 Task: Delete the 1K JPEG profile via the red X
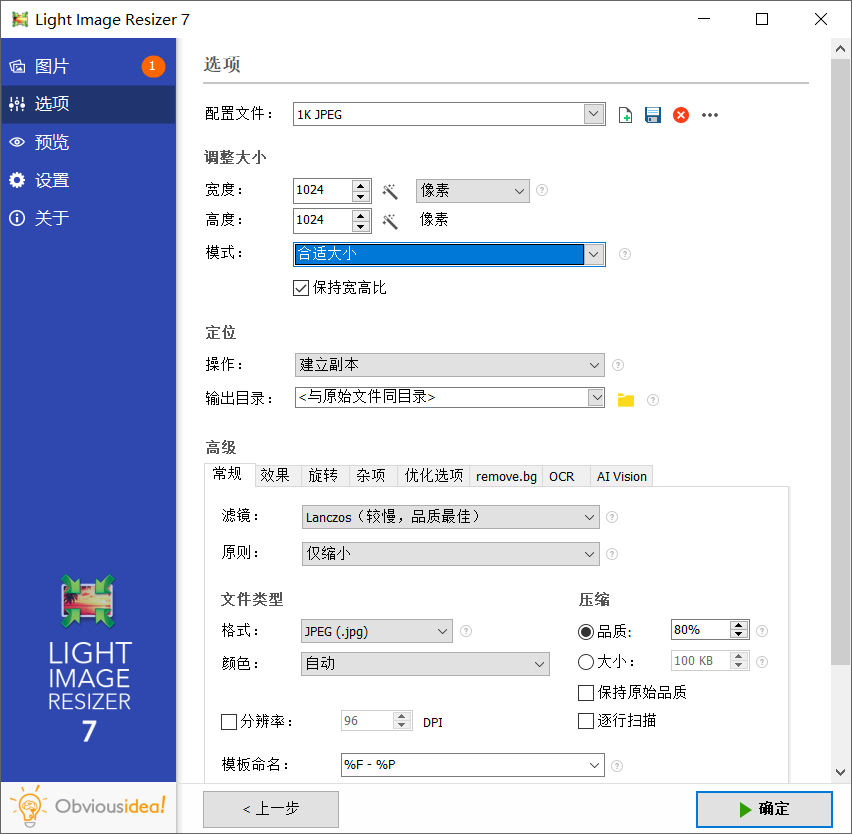pyautogui.click(x=681, y=114)
